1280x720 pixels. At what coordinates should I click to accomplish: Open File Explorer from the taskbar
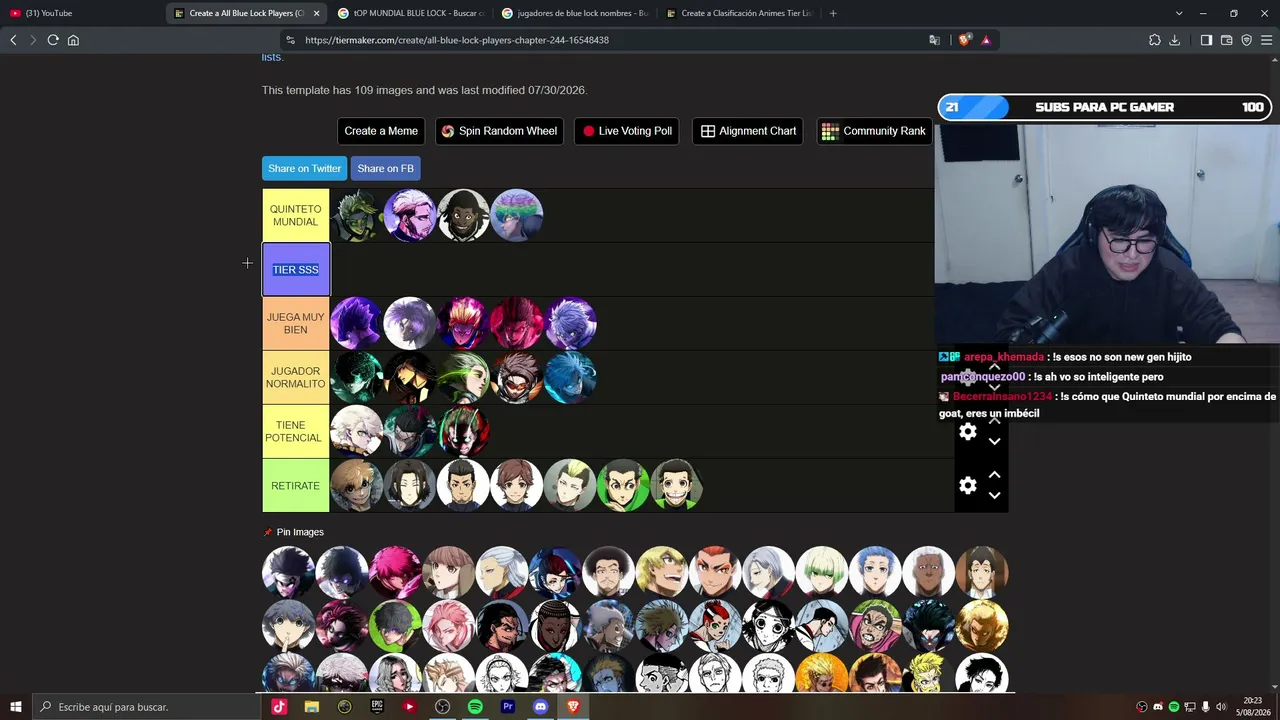click(312, 707)
